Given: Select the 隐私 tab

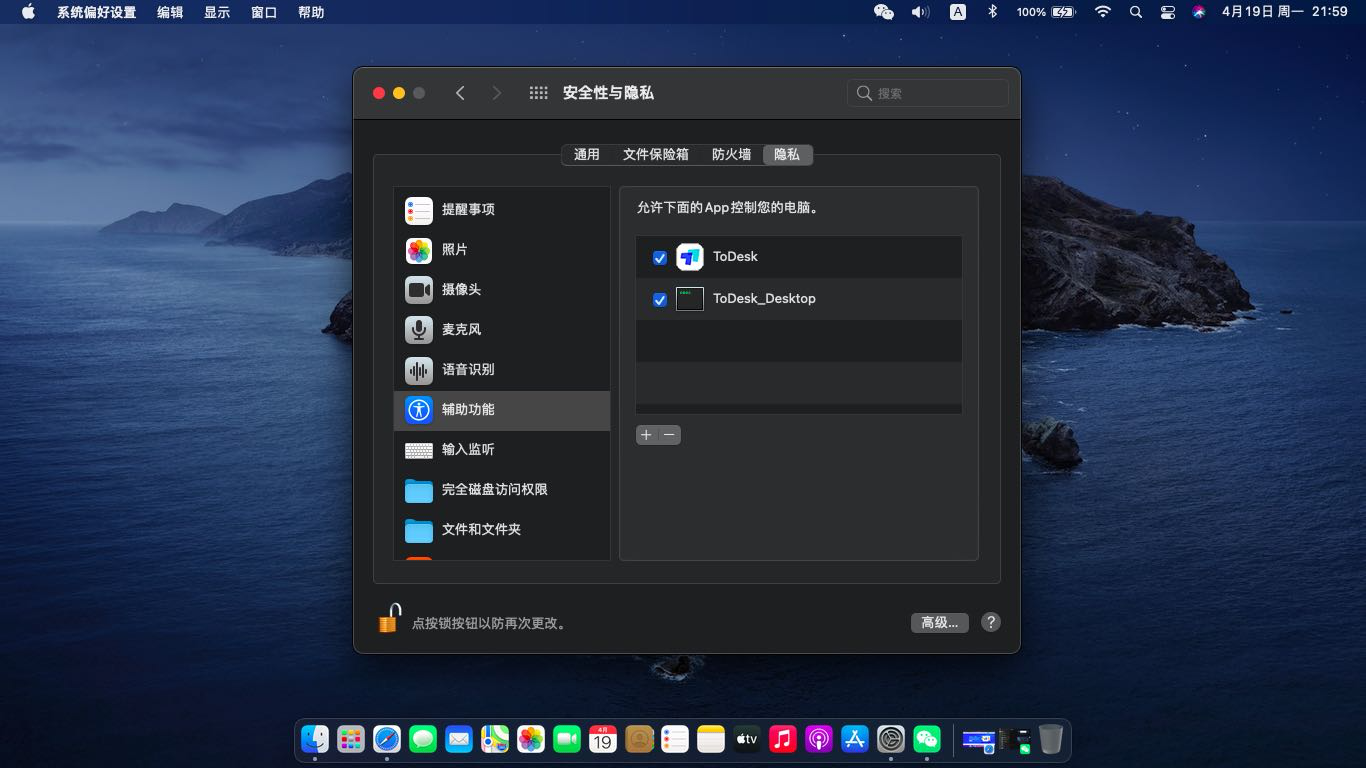Looking at the screenshot, I should pos(787,155).
